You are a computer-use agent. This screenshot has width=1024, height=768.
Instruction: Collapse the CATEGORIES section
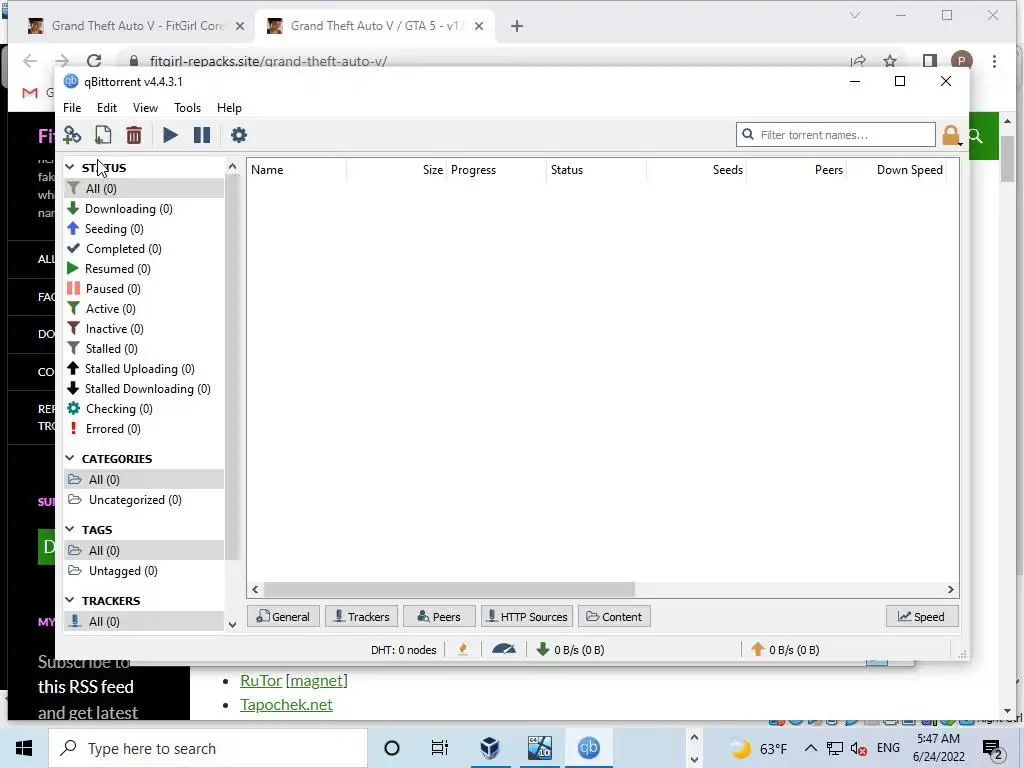tap(70, 458)
